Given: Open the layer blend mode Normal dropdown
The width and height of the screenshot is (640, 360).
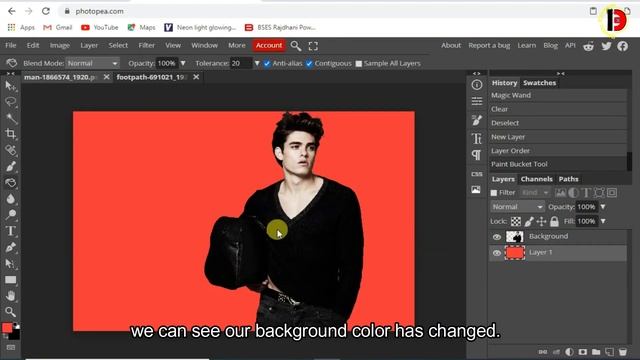Looking at the screenshot, I should (x=517, y=207).
